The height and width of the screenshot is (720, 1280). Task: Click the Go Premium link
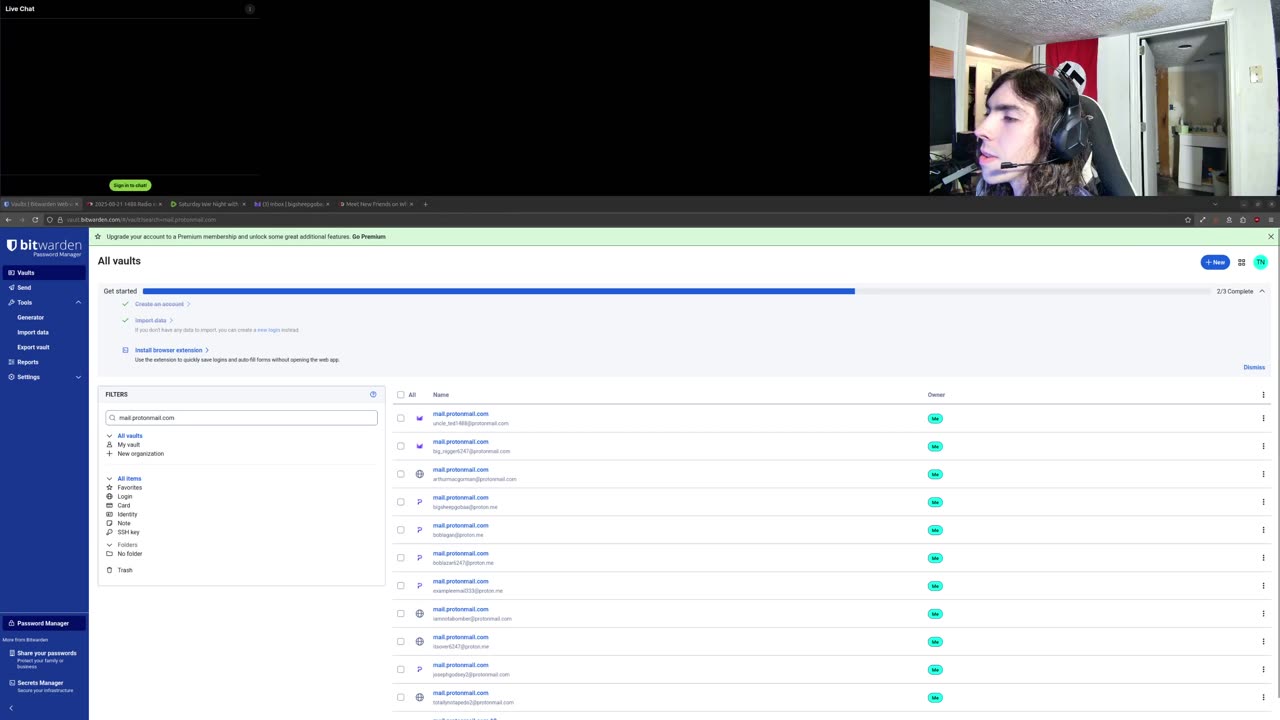[368, 237]
